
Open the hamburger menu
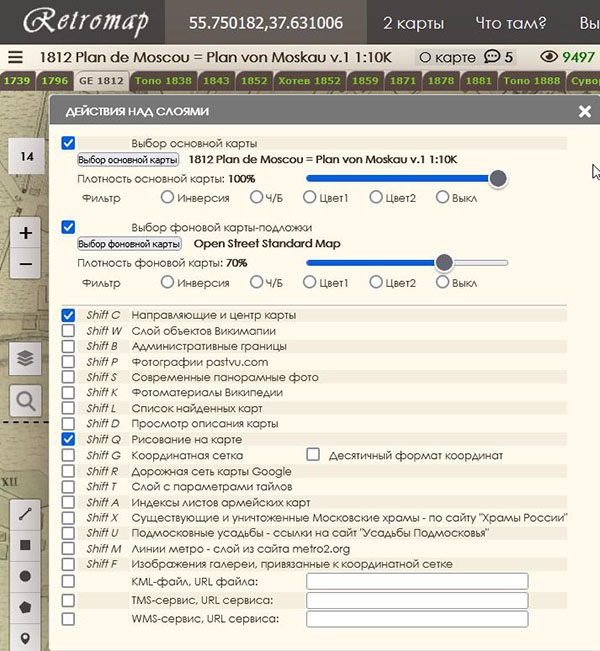pos(15,58)
